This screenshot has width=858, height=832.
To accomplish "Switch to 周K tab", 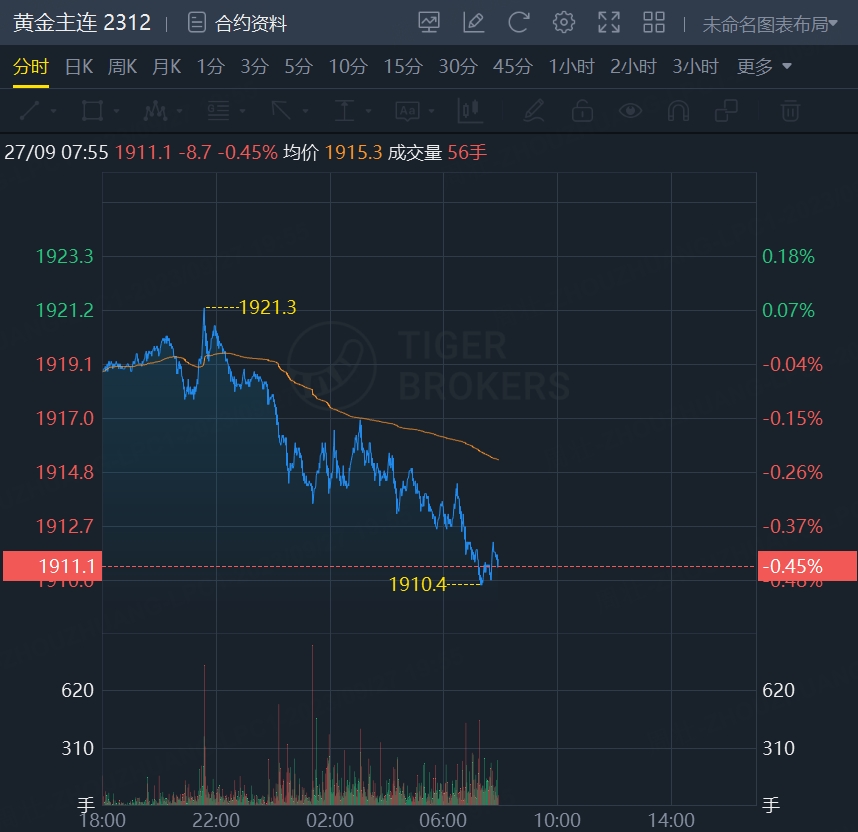I will coord(122,67).
